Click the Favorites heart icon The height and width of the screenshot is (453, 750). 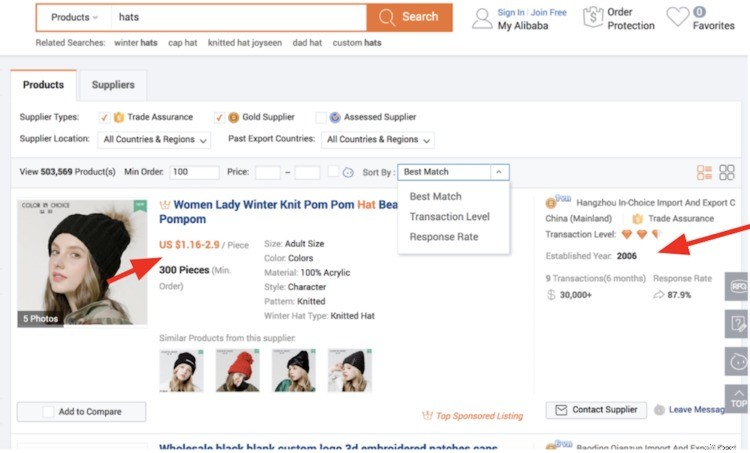click(678, 17)
